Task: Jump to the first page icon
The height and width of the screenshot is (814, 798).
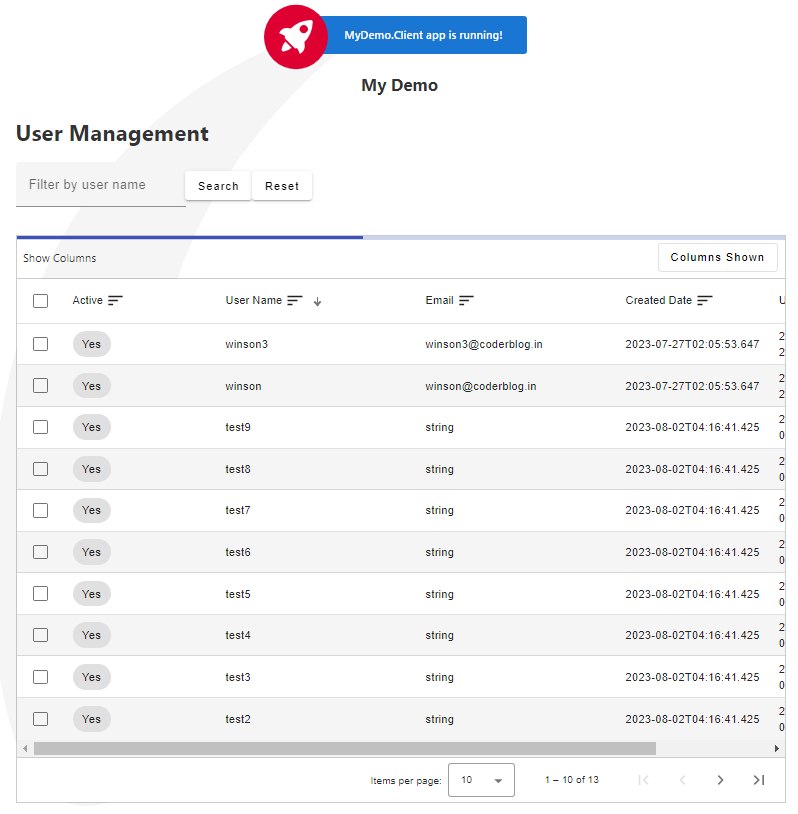Action: (x=644, y=780)
